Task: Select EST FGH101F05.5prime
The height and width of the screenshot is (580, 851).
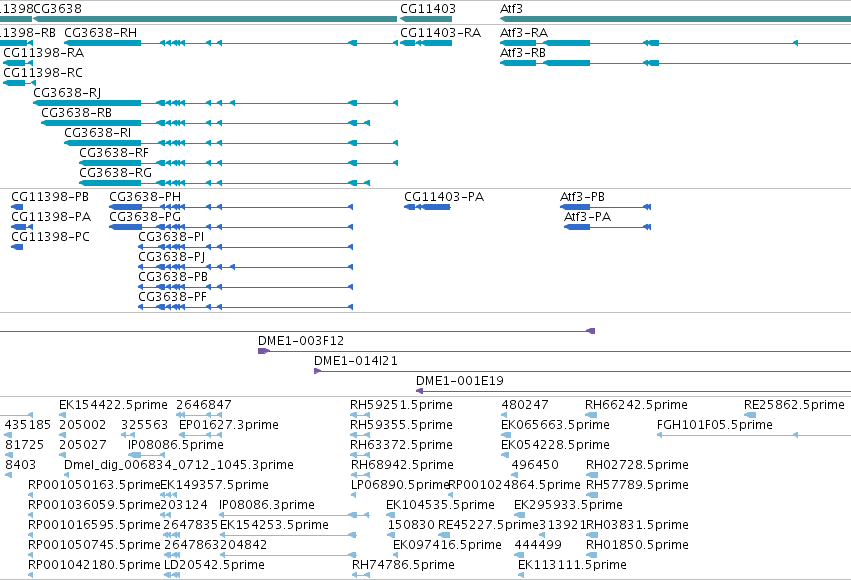Action: [715, 425]
